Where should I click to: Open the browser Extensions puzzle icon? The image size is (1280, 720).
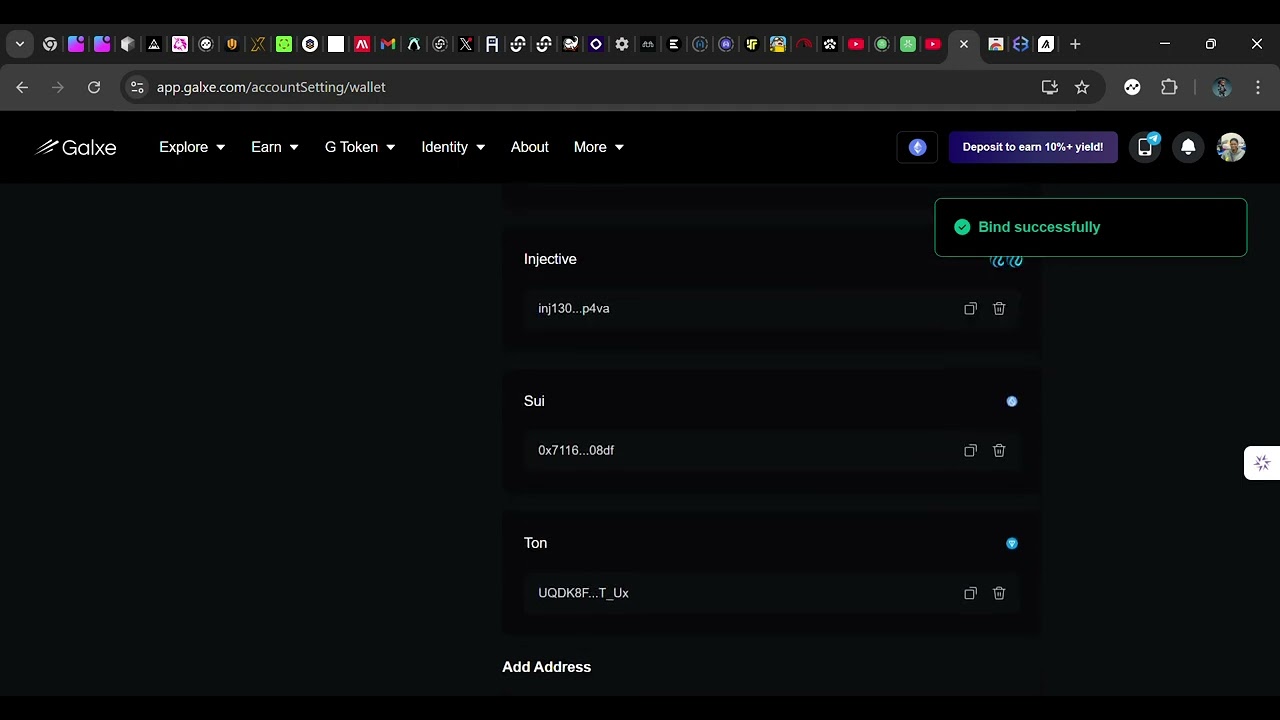click(1169, 87)
